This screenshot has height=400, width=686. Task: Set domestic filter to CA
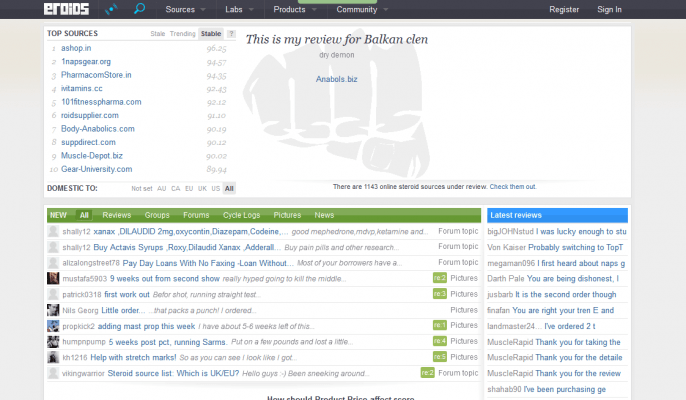tap(175, 189)
